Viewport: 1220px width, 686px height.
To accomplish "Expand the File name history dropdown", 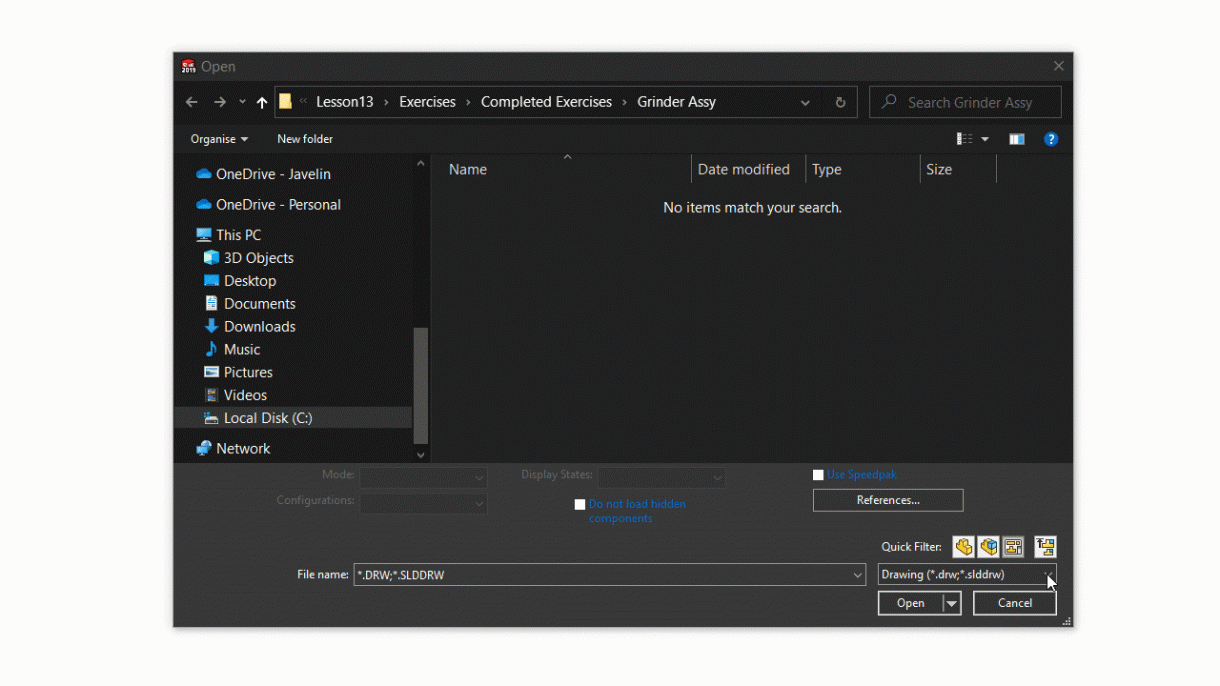I will click(858, 575).
